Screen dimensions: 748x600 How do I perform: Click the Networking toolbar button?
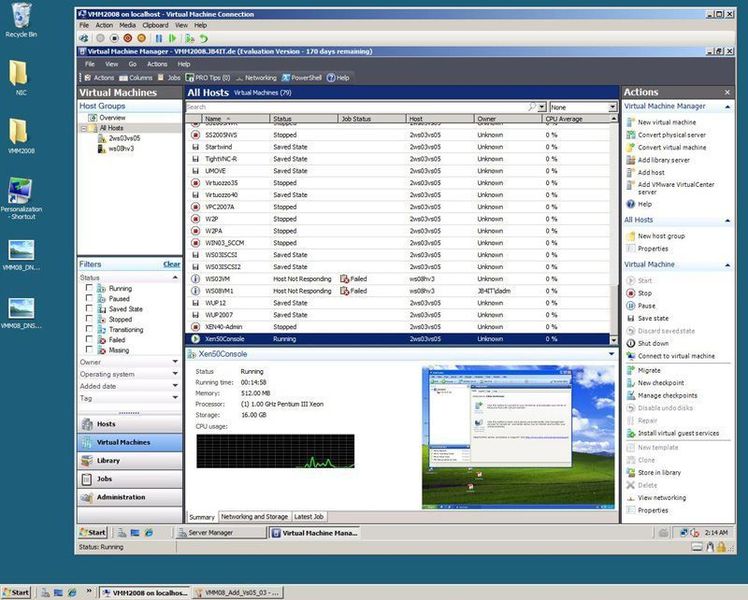coord(256,78)
